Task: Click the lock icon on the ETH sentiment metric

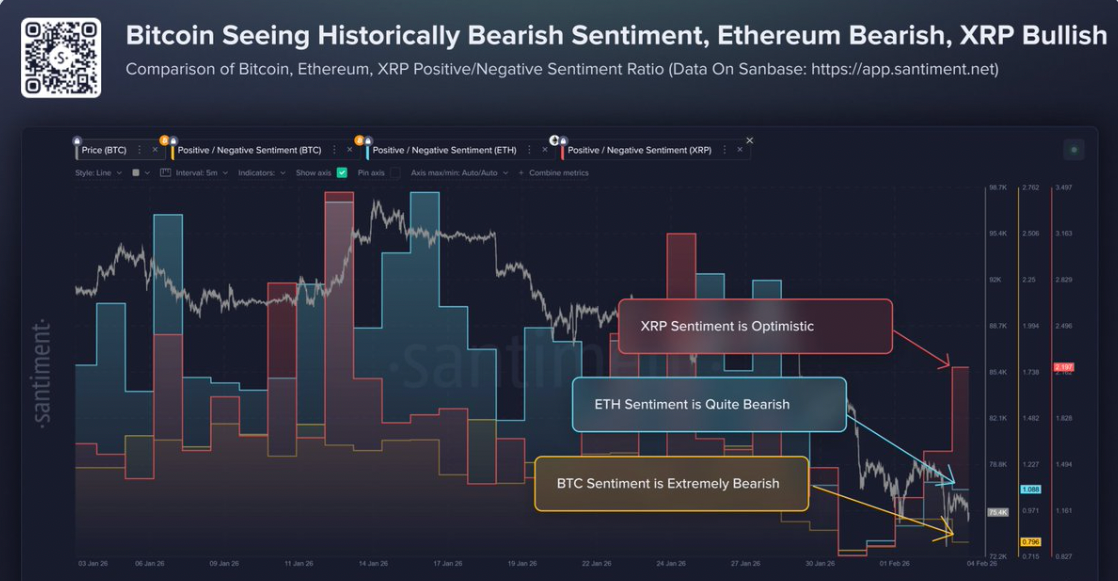Action: [367, 139]
